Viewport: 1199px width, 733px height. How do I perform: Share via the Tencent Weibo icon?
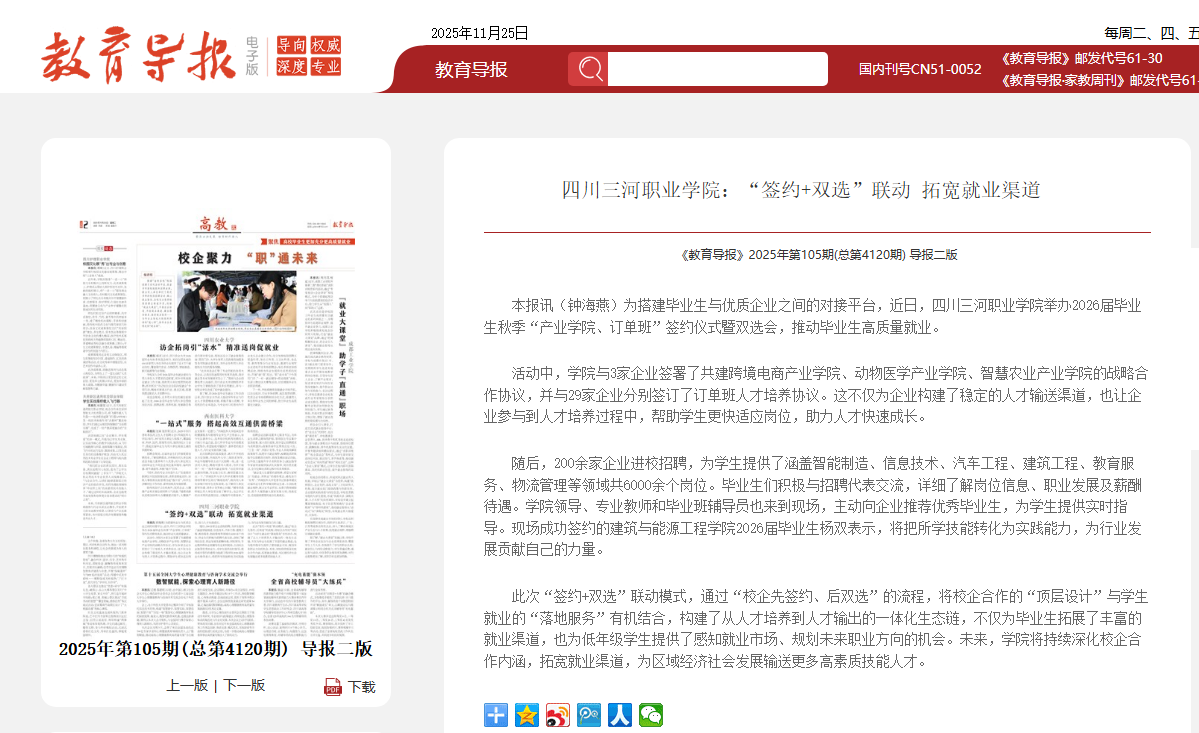coord(588,715)
